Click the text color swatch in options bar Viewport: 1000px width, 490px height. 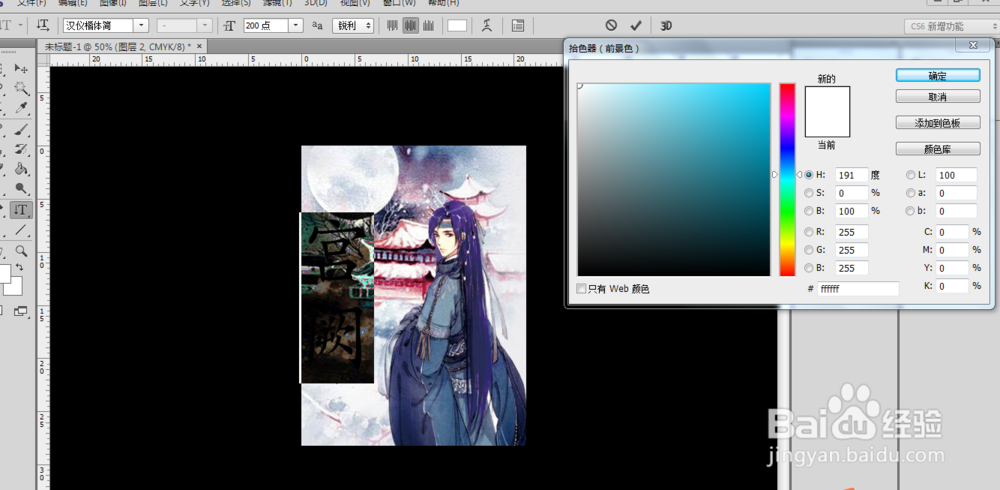point(457,26)
